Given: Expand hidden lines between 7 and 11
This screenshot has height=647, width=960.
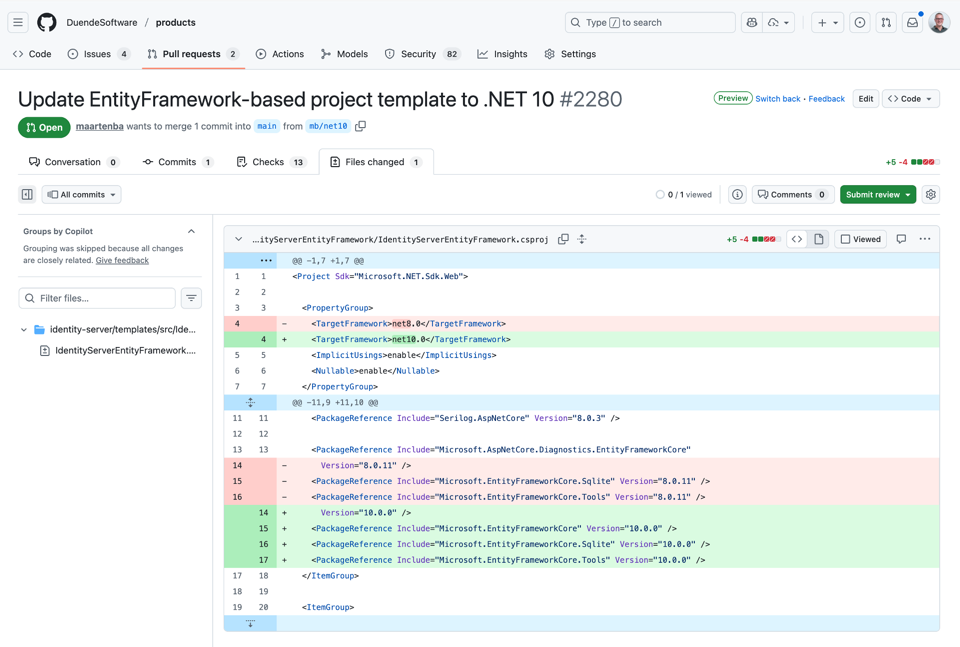Looking at the screenshot, I should (250, 403).
